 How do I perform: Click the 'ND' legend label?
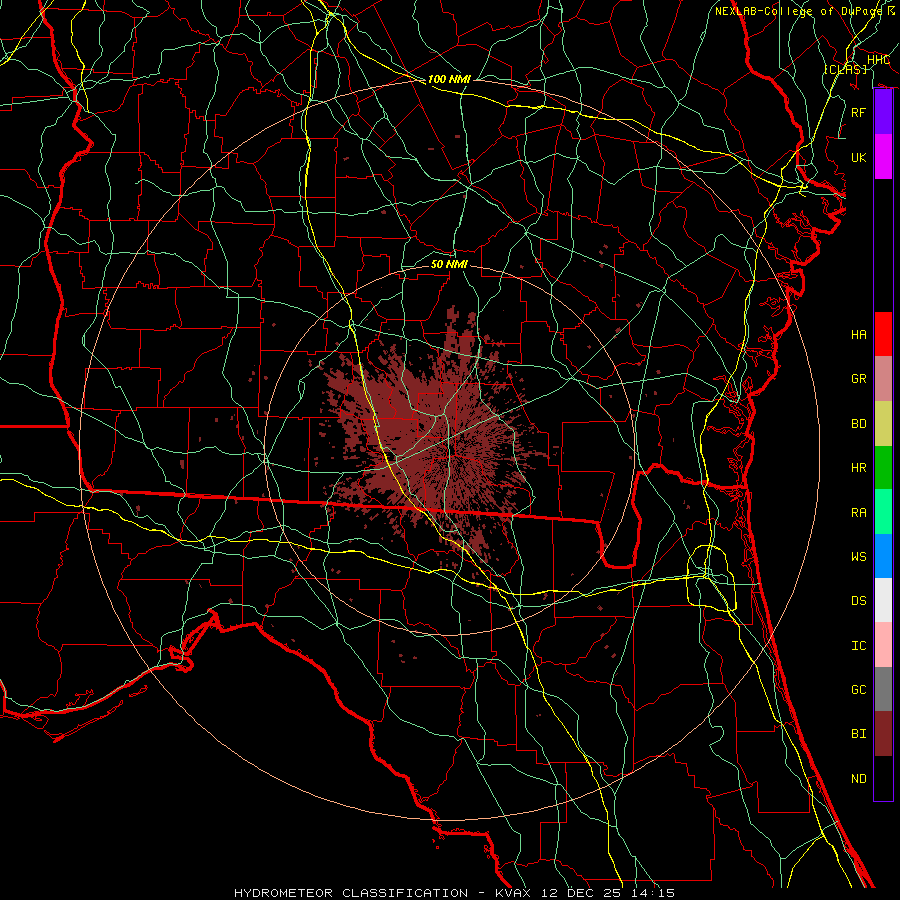tap(858, 778)
